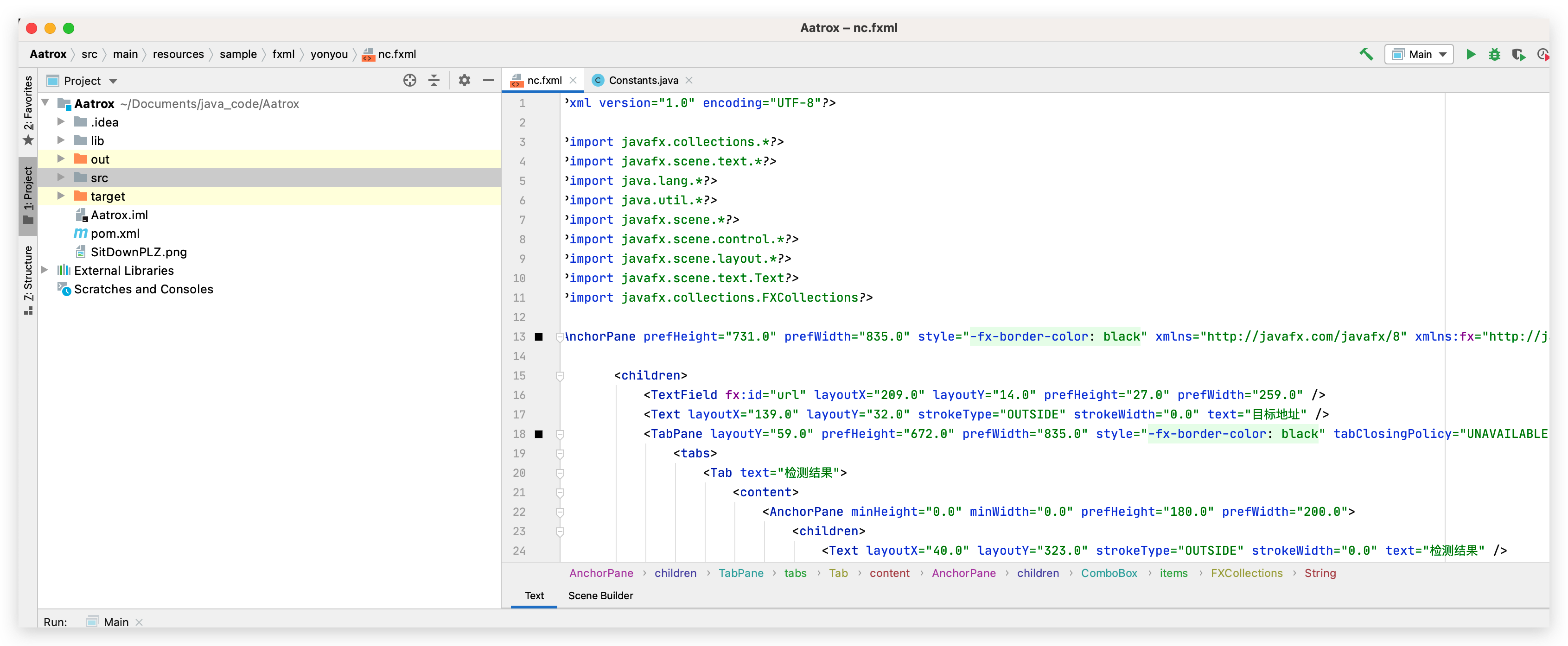Open the Main run configuration dropdown
Image resolution: width=1568 pixels, height=646 pixels.
(1420, 54)
